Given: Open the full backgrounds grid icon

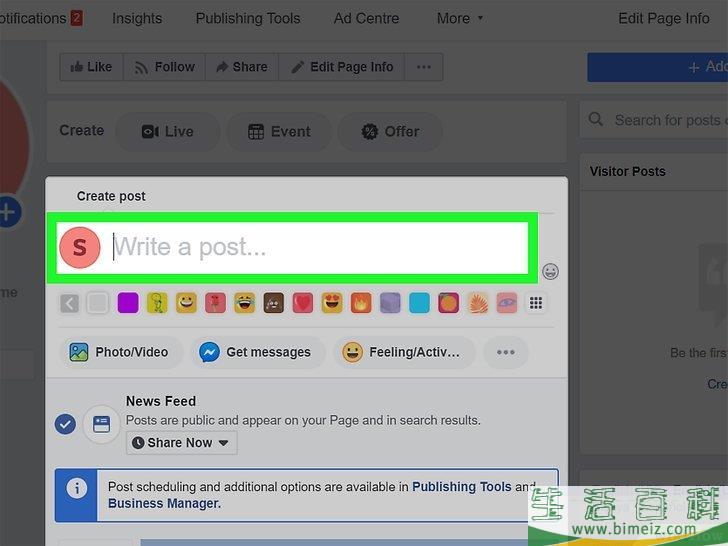Looking at the screenshot, I should 536,303.
